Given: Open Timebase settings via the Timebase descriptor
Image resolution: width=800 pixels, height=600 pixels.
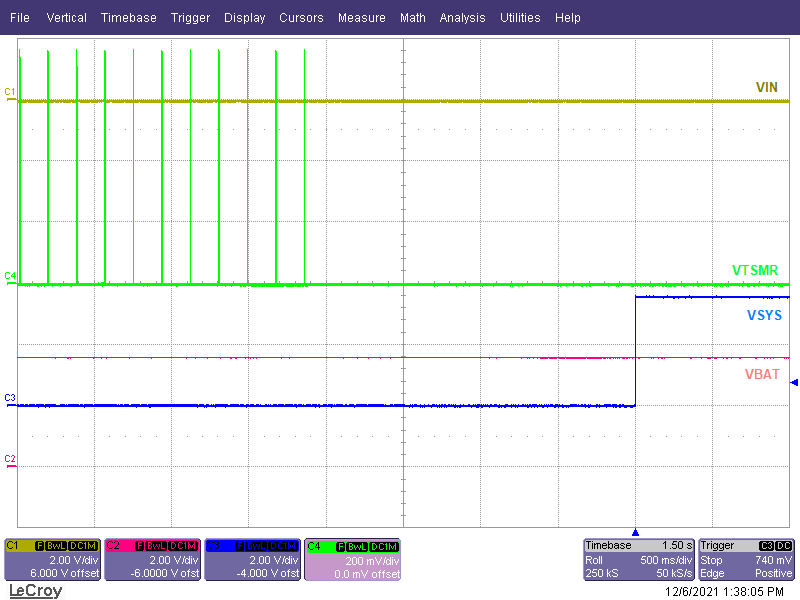Looking at the screenshot, I should tap(638, 560).
